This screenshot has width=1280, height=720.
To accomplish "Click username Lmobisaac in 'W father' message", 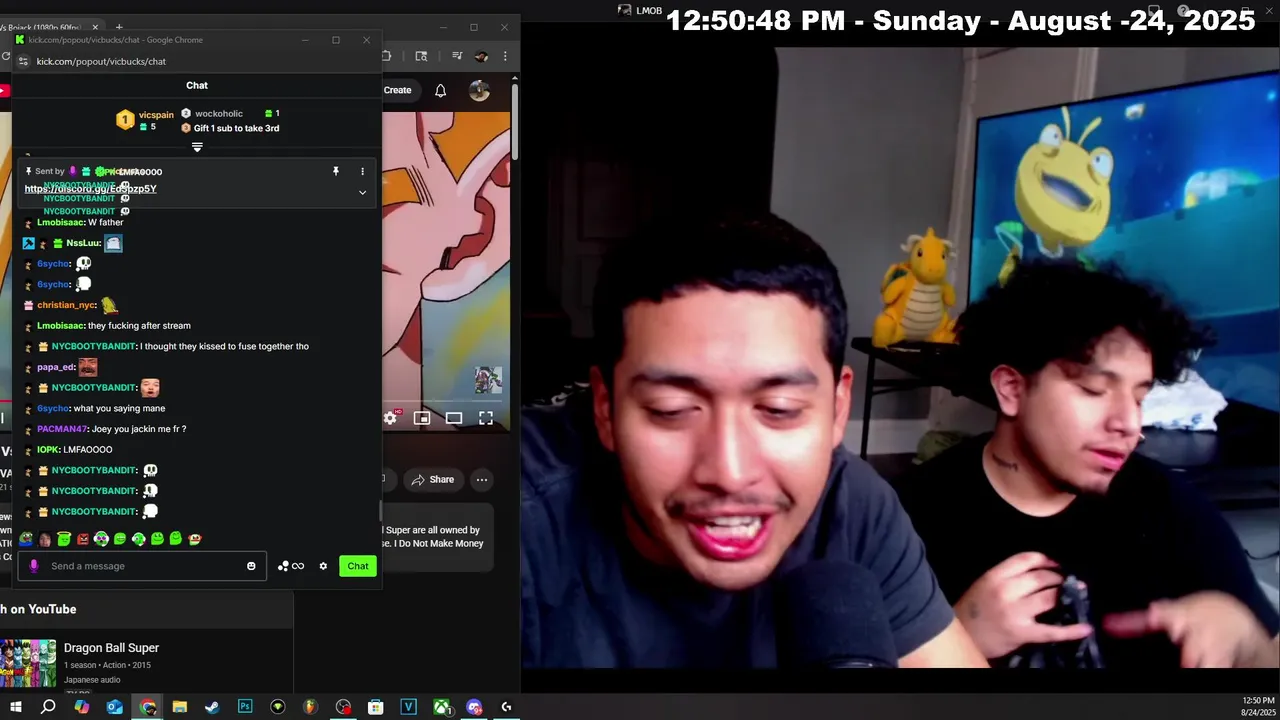I will [60, 222].
